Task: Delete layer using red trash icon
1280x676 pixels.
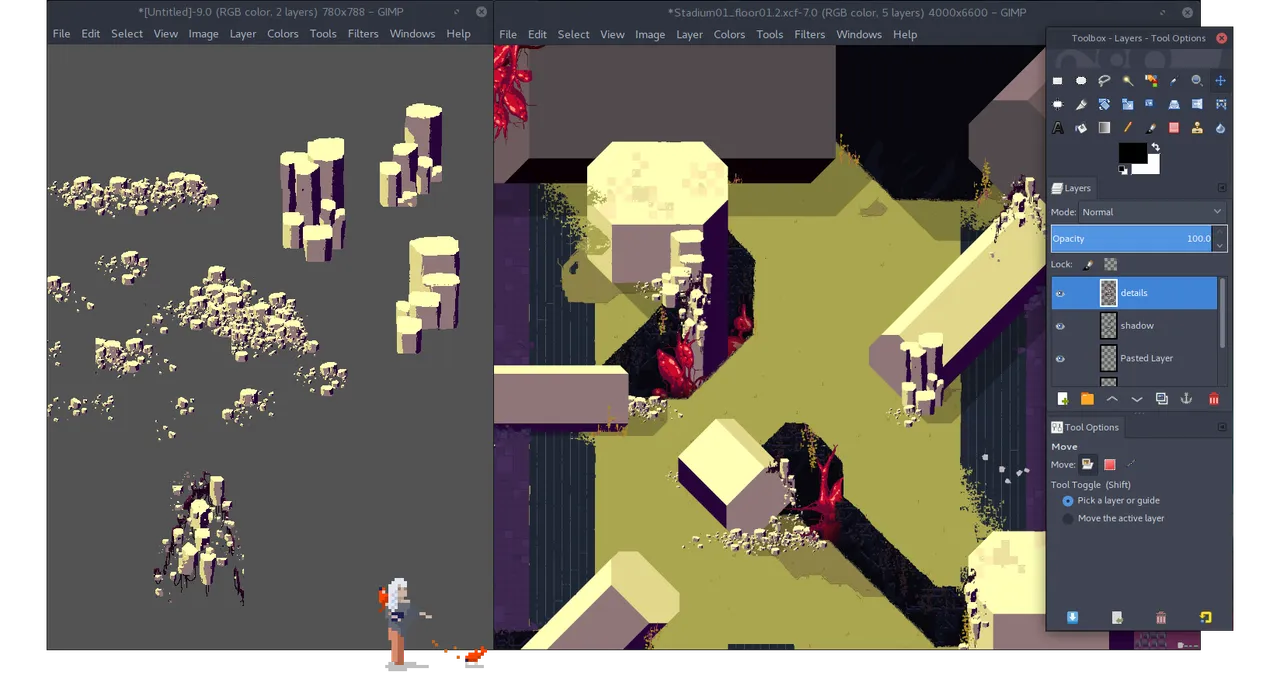Action: point(1213,399)
